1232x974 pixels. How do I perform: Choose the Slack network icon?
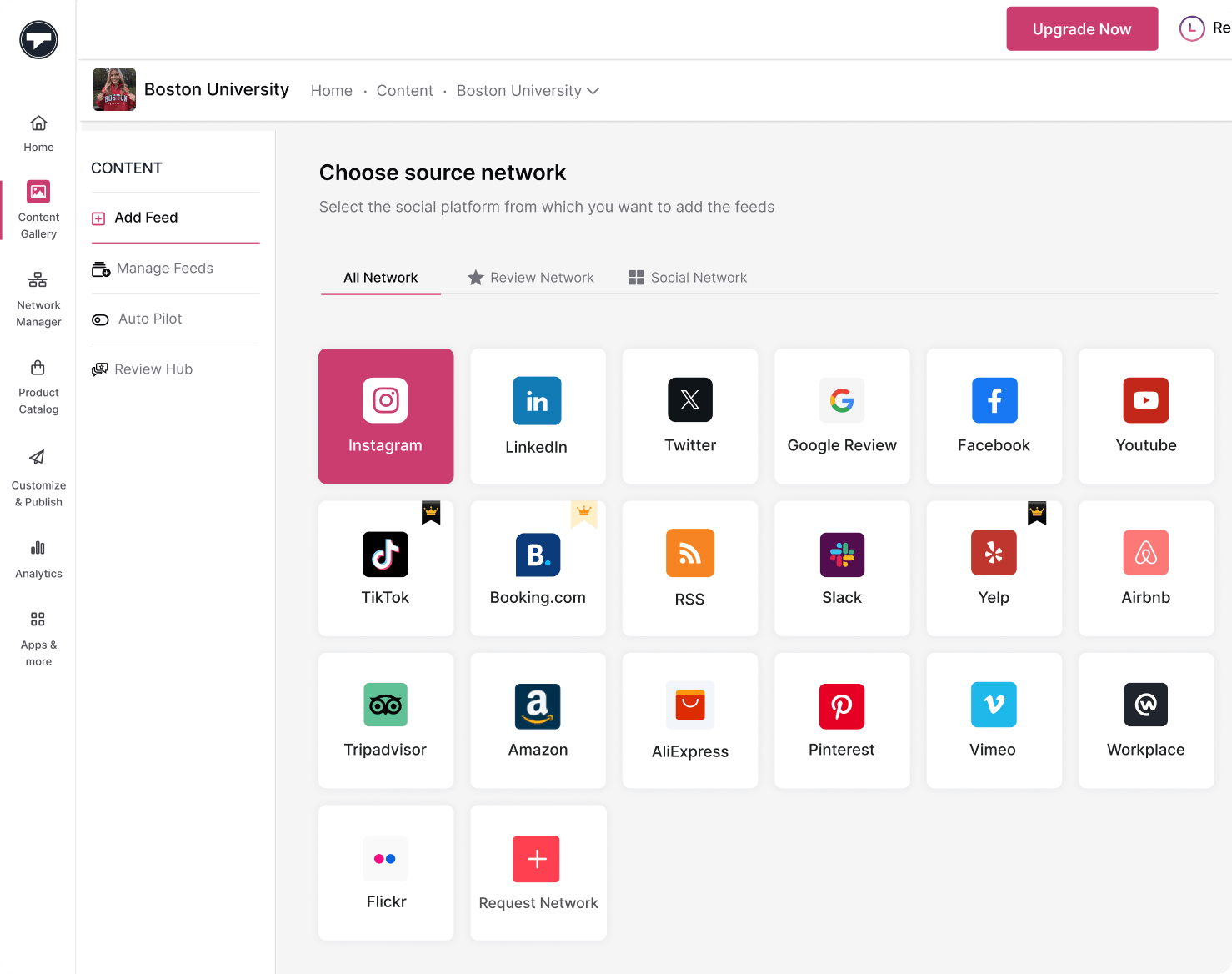pos(842,555)
